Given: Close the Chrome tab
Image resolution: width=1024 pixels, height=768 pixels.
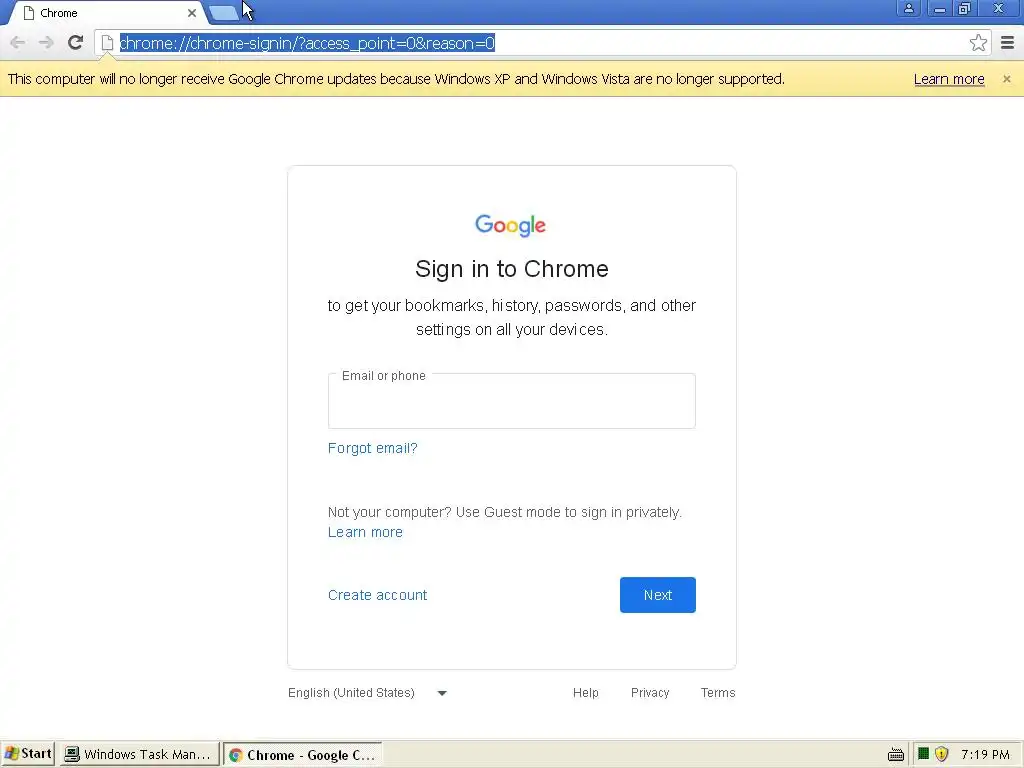Looking at the screenshot, I should [x=192, y=13].
